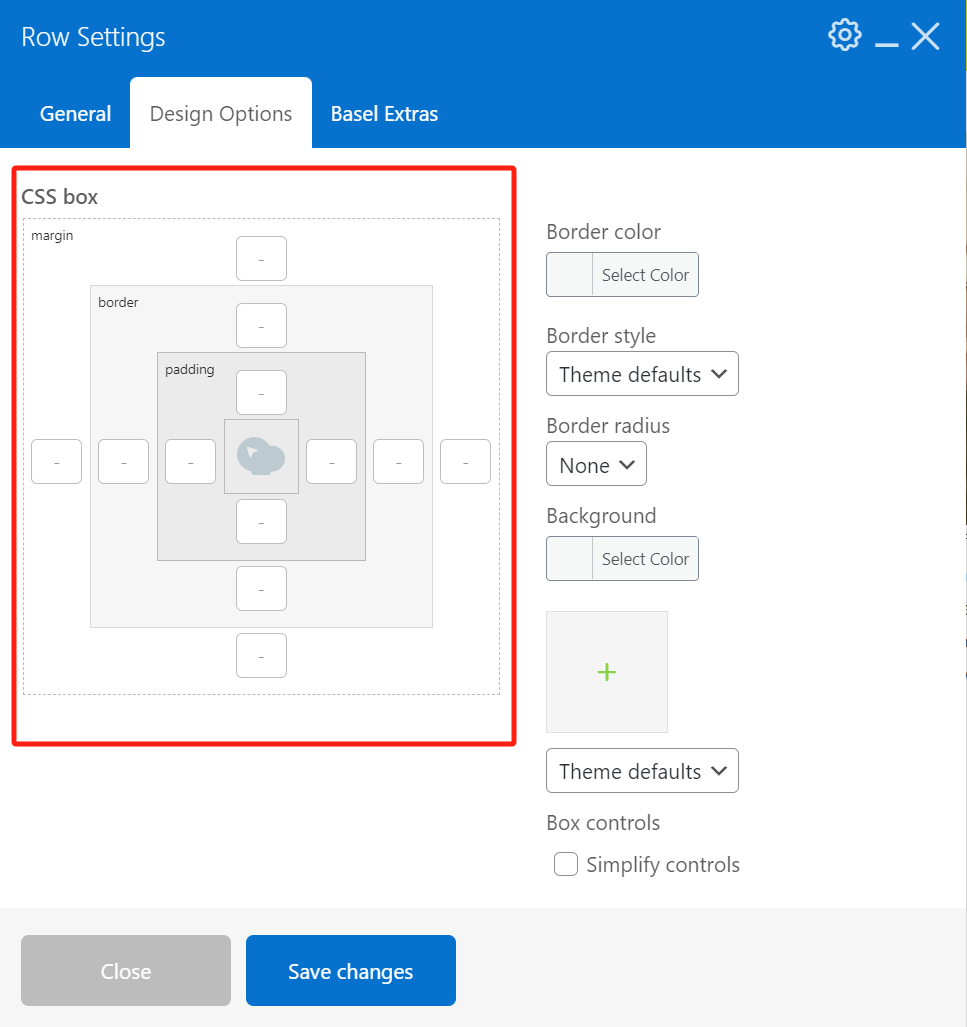This screenshot has height=1027, width=967.
Task: Open the Border radius dropdown
Action: [x=596, y=464]
